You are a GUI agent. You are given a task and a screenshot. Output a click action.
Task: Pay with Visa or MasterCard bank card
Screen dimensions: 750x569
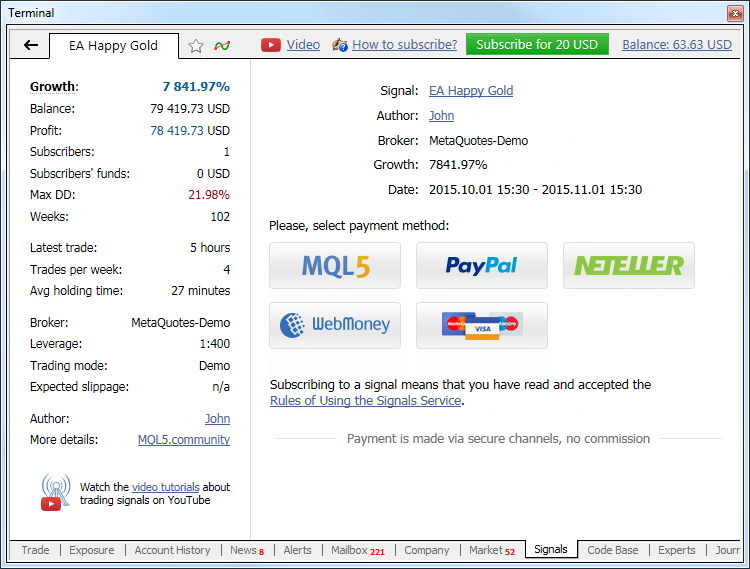[x=482, y=325]
